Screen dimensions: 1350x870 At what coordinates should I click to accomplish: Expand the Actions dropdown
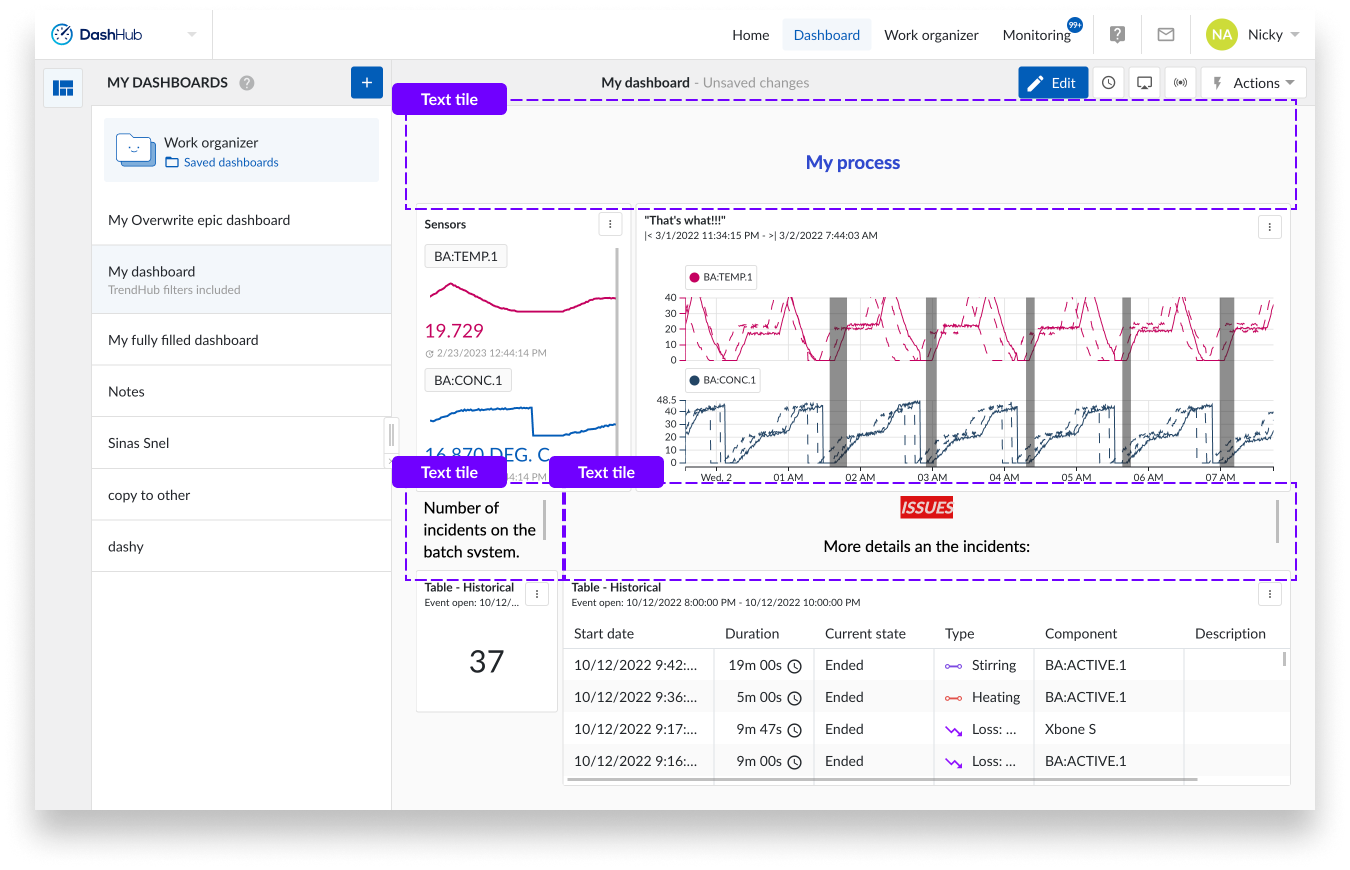(1253, 83)
